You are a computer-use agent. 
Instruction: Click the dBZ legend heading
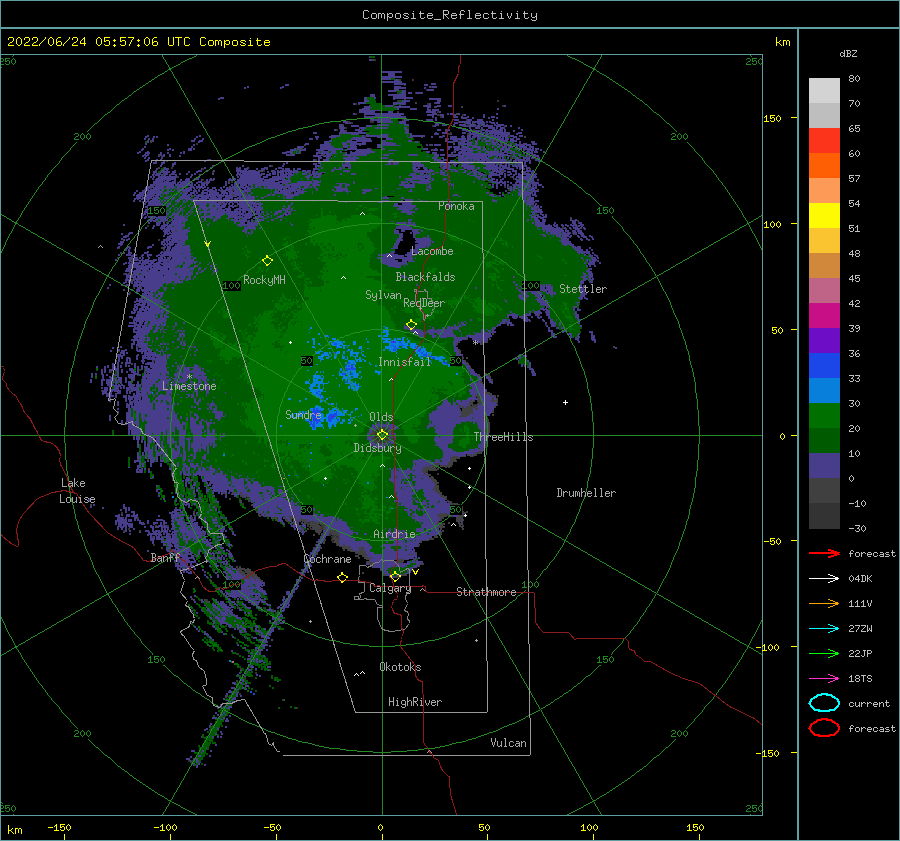(848, 54)
